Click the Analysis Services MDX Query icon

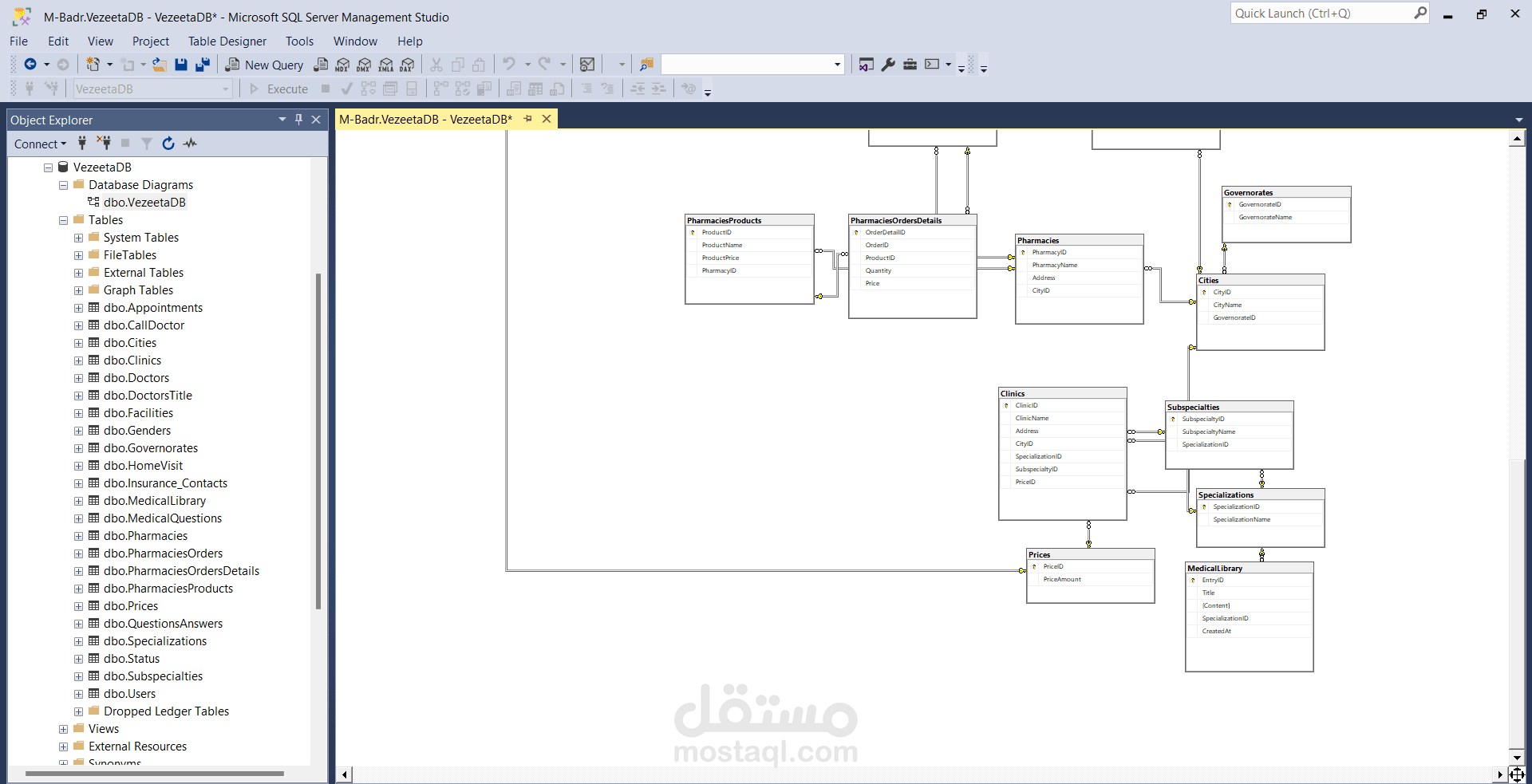point(342,65)
